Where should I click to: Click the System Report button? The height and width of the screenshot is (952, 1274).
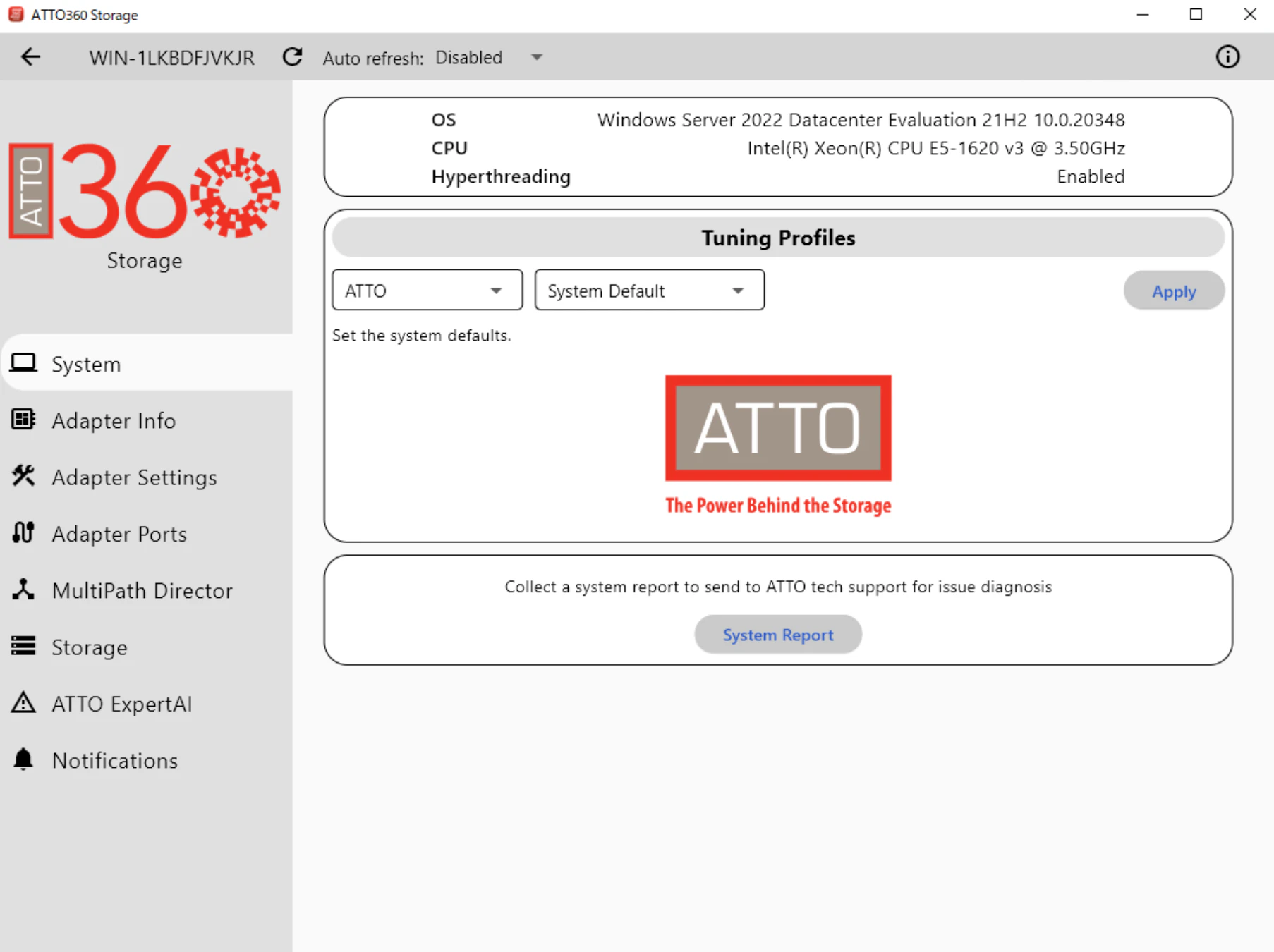pyautogui.click(x=778, y=635)
